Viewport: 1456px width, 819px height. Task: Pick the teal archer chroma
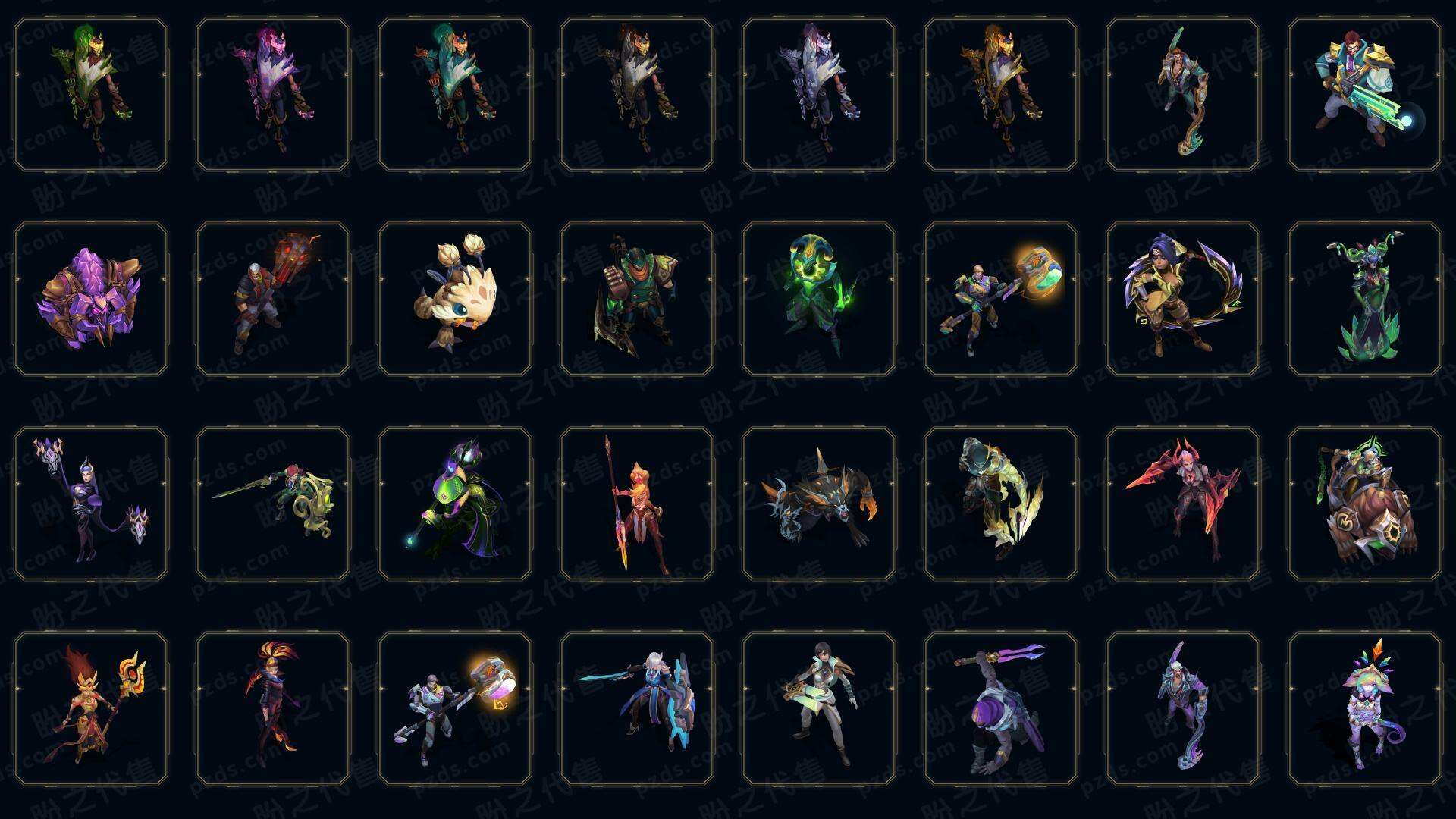pyautogui.click(x=455, y=94)
